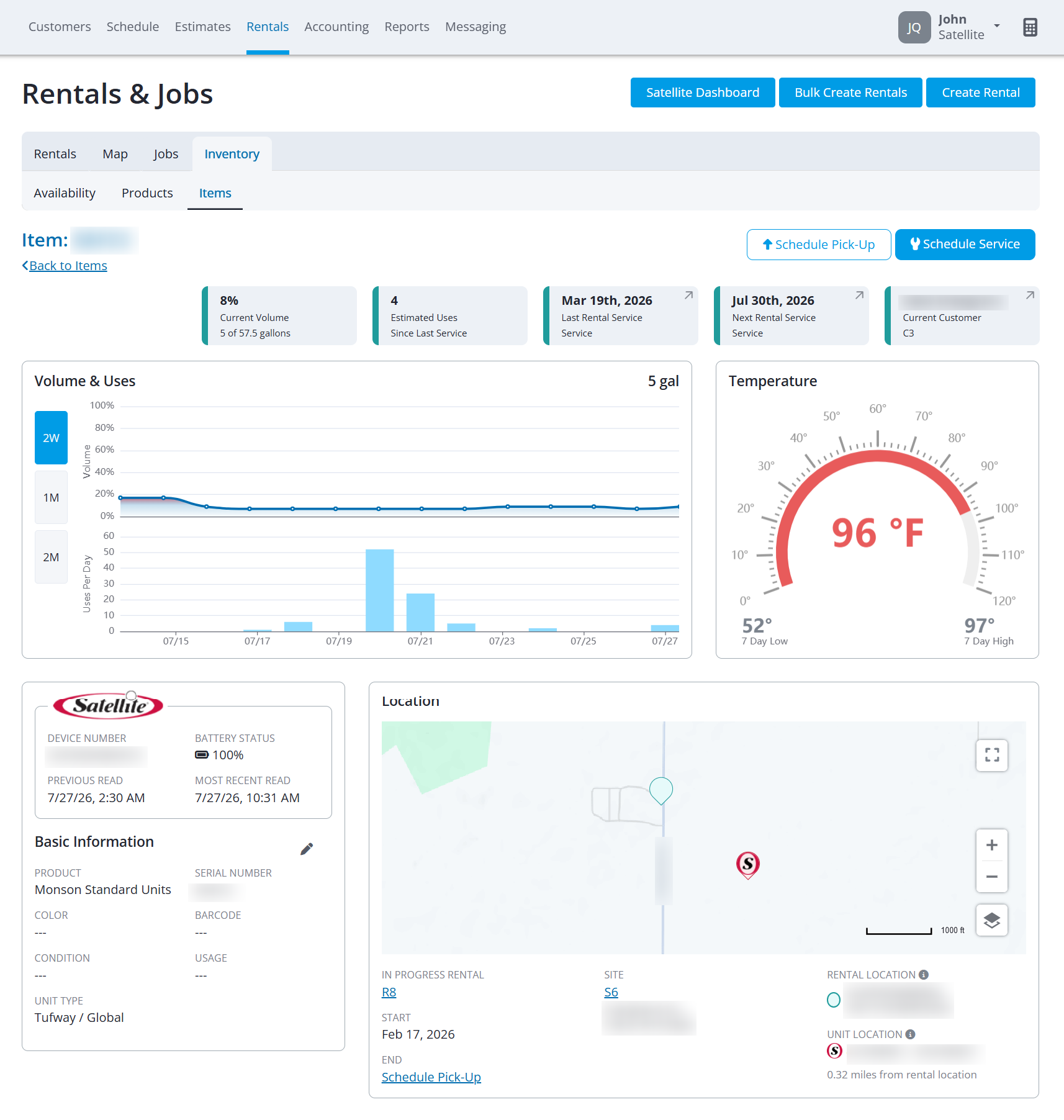The width and height of the screenshot is (1064, 1120).
Task: Expand the John Satellite user dropdown
Action: (997, 26)
